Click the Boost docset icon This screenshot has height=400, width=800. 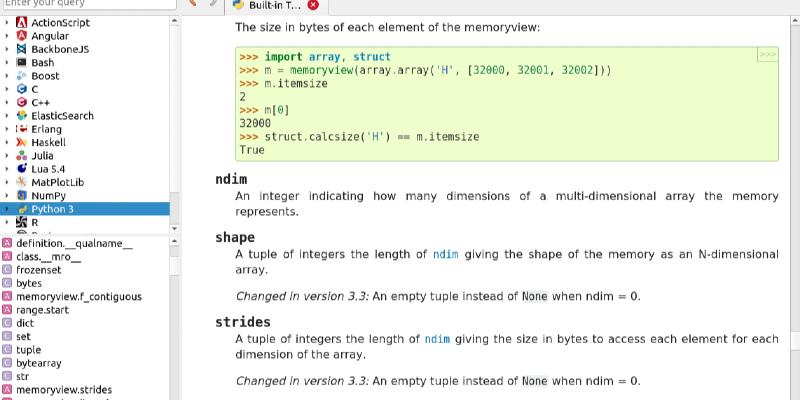pos(21,76)
